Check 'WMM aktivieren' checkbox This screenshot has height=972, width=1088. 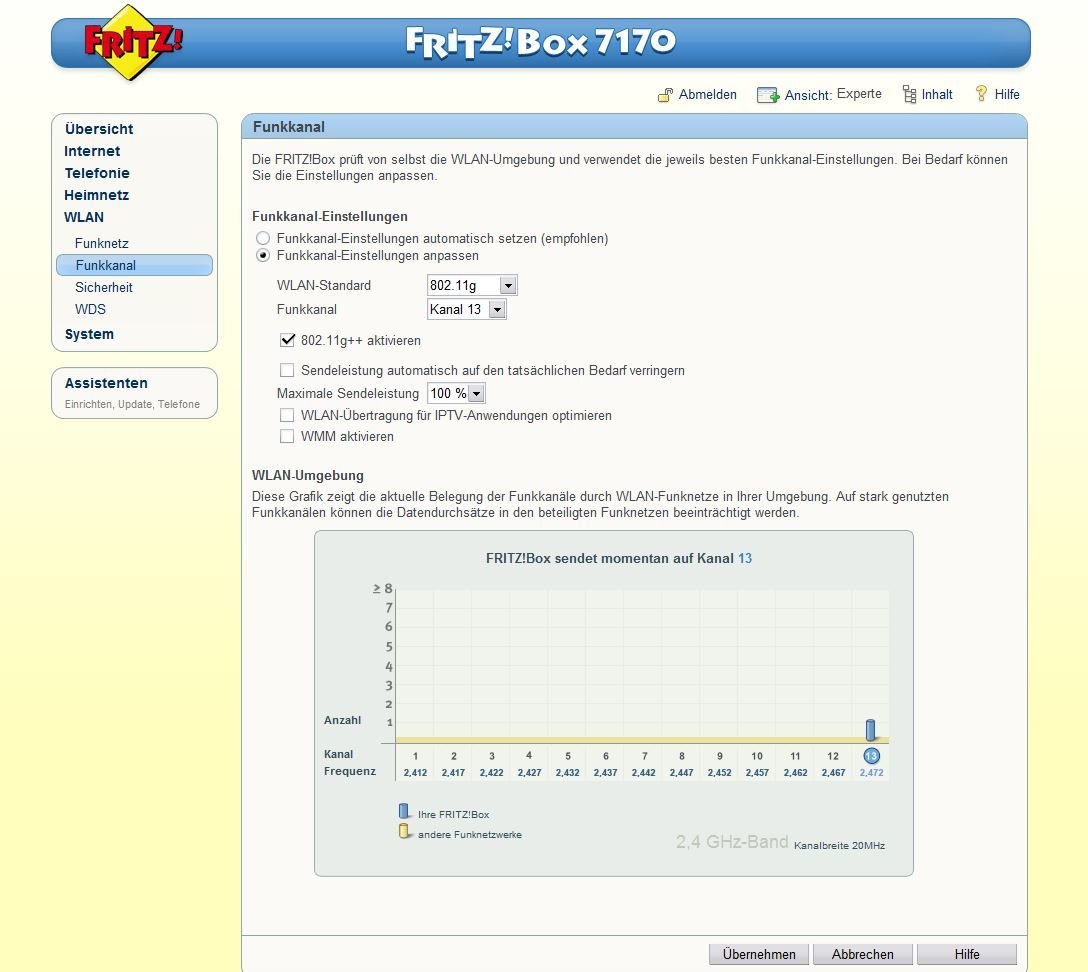(x=287, y=436)
